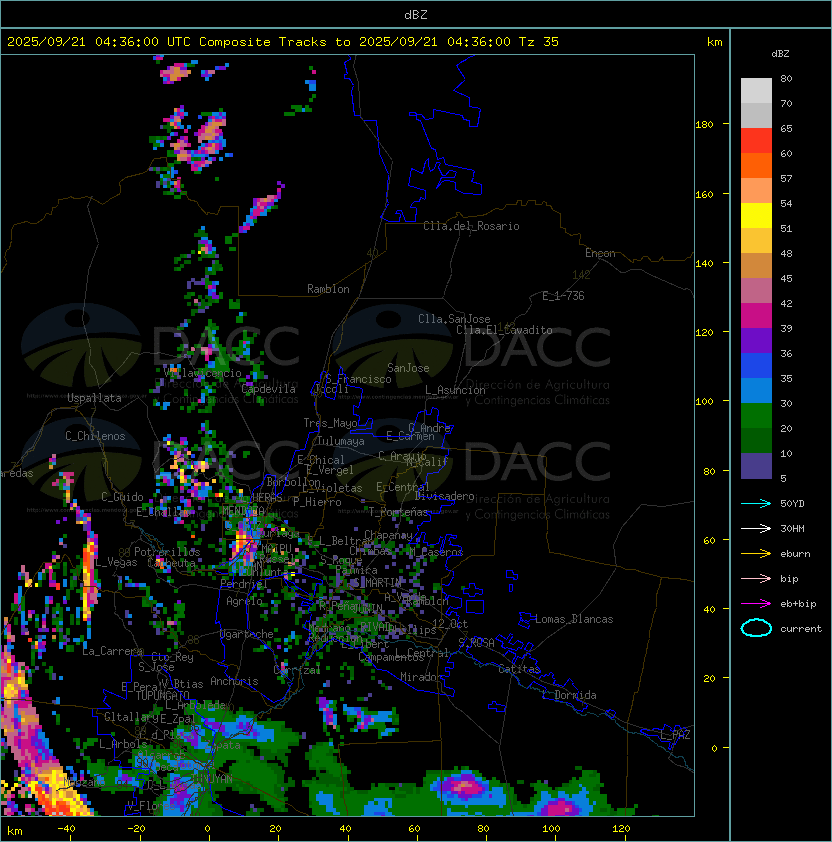Viewport: 832px width, 842px height.
Task: Click the 'C_Chilenos' map label
Action: [x=95, y=436]
